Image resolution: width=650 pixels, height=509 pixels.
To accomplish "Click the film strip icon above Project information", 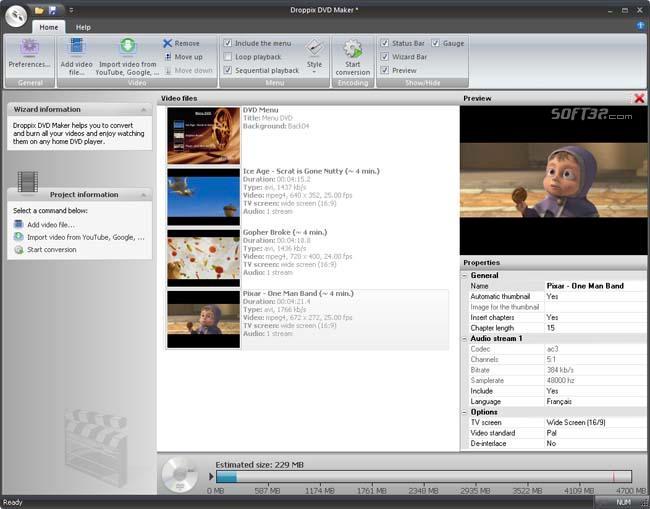I will (28, 182).
